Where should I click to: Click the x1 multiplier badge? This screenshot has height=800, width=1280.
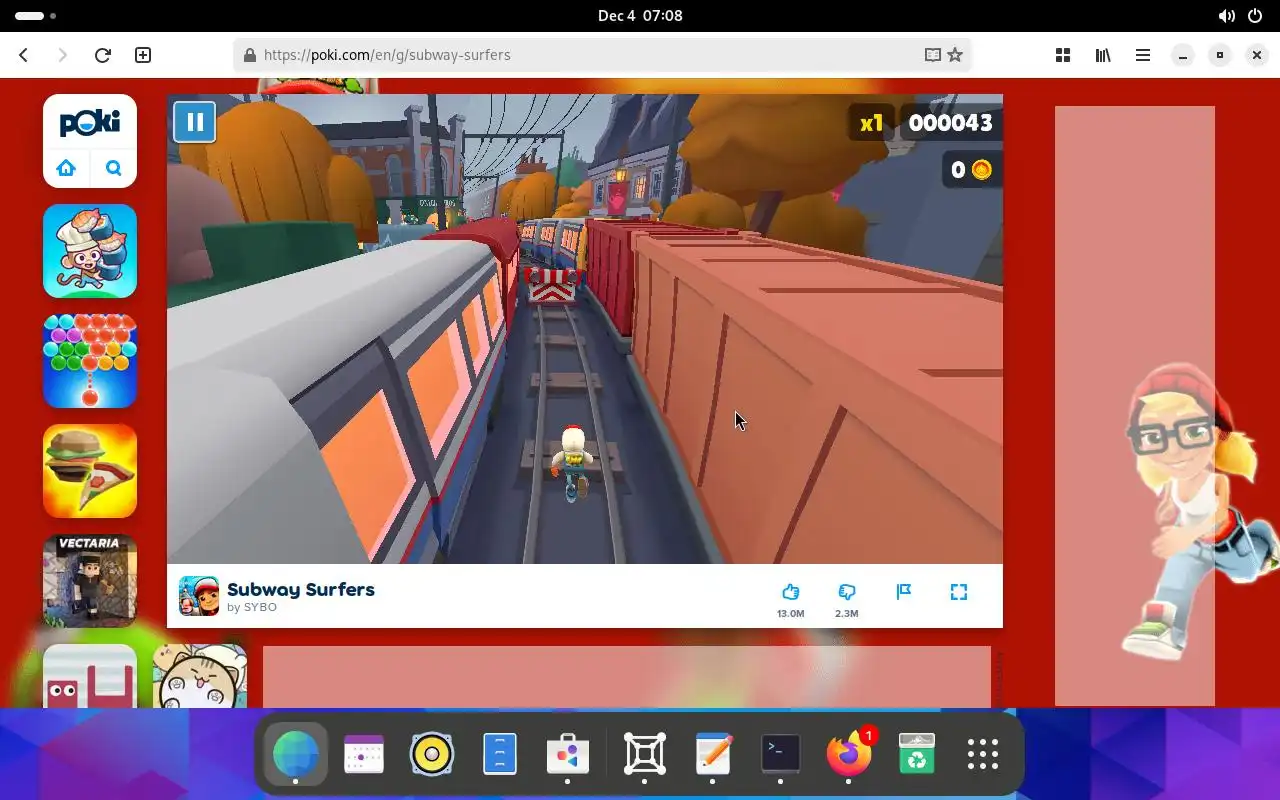(871, 123)
